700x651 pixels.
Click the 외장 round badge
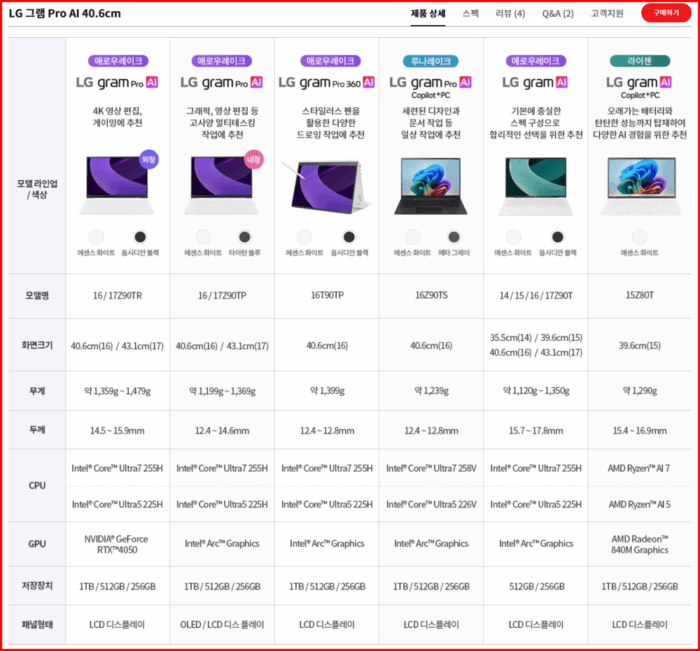tap(149, 159)
